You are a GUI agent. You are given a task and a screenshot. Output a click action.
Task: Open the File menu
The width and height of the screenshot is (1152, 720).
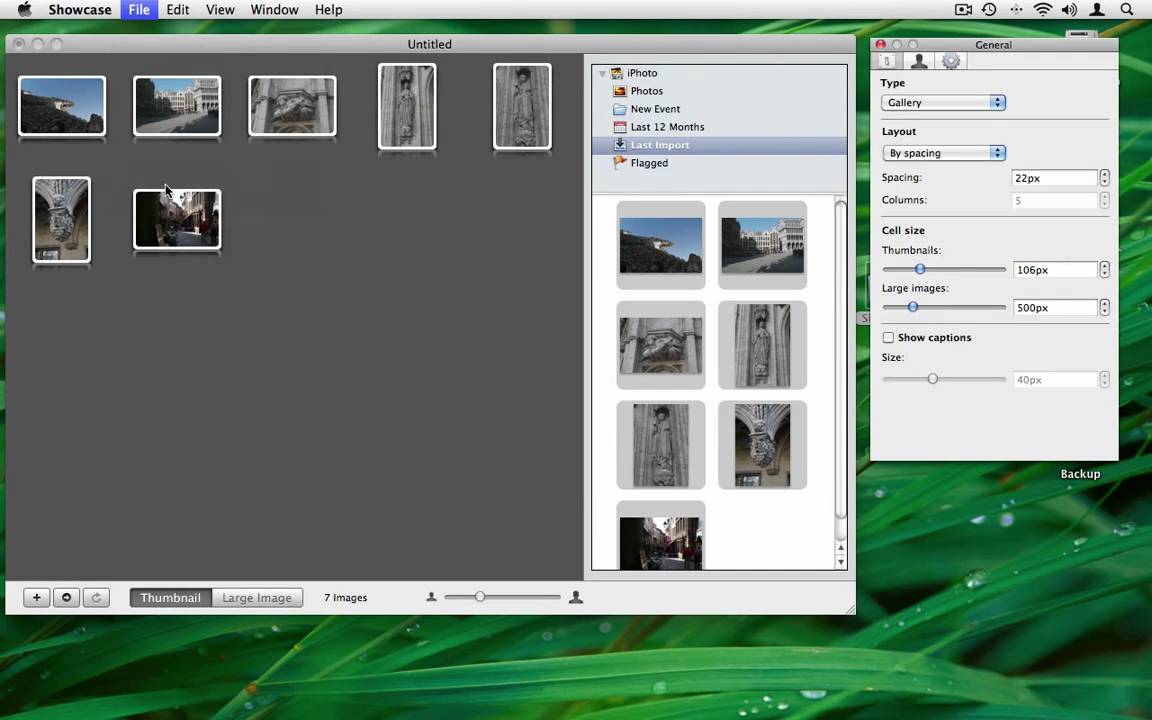[139, 10]
